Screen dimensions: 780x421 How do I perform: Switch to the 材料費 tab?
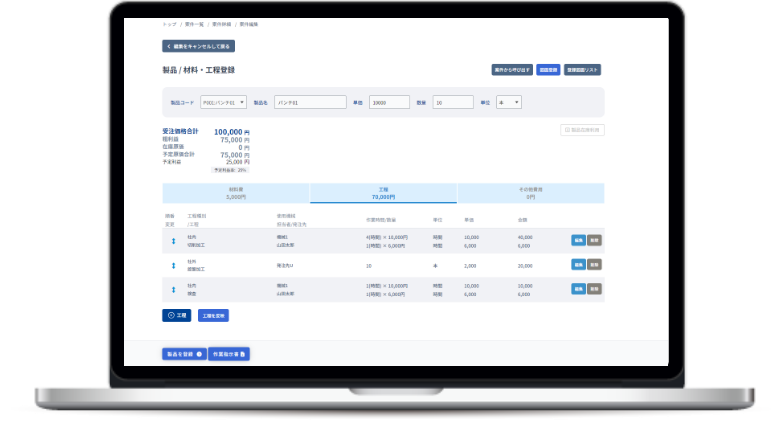[x=236, y=193]
